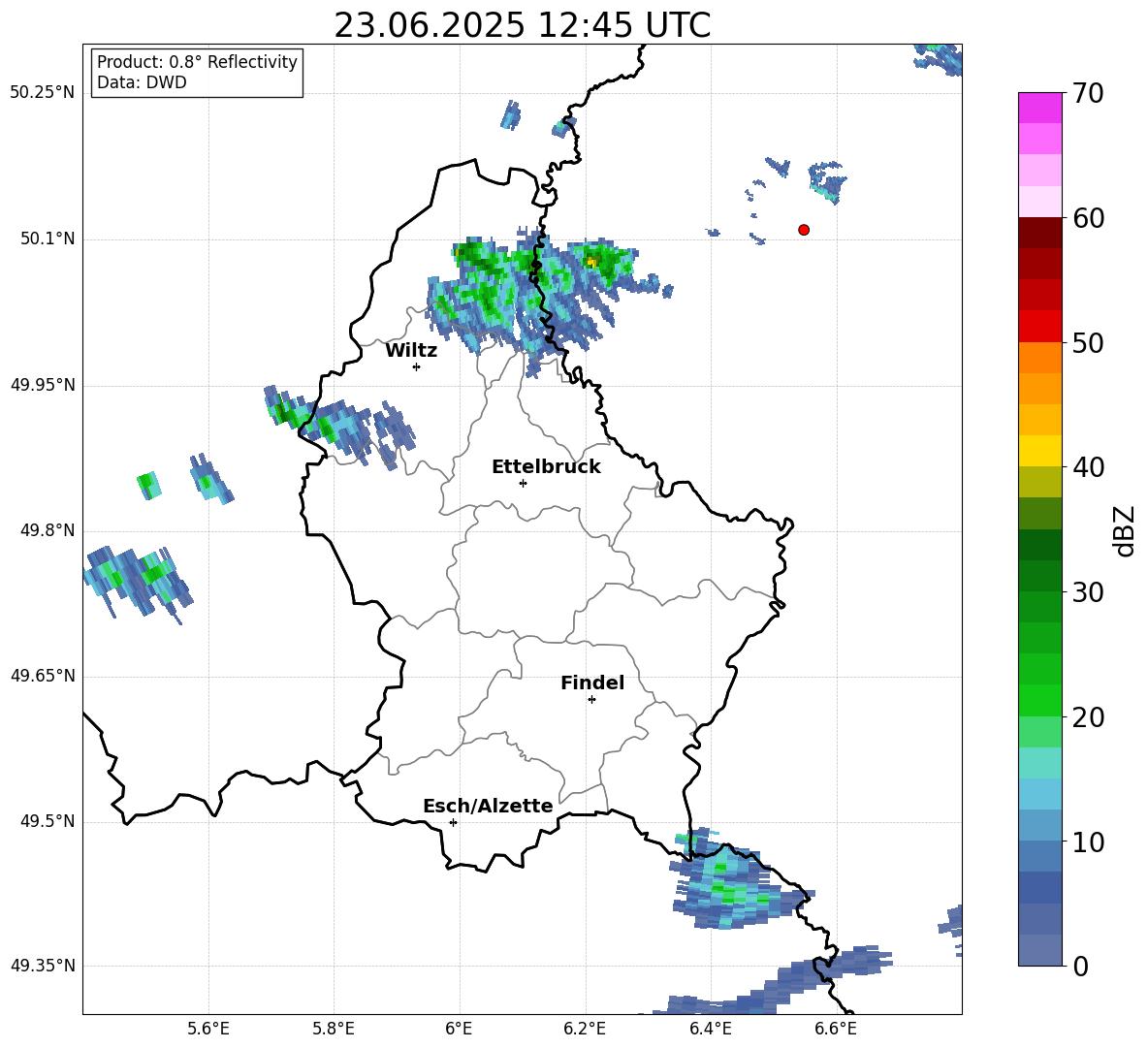The height and width of the screenshot is (1048, 1148).
Task: Click the 6.2°E longitude tick label
Action: click(585, 1029)
